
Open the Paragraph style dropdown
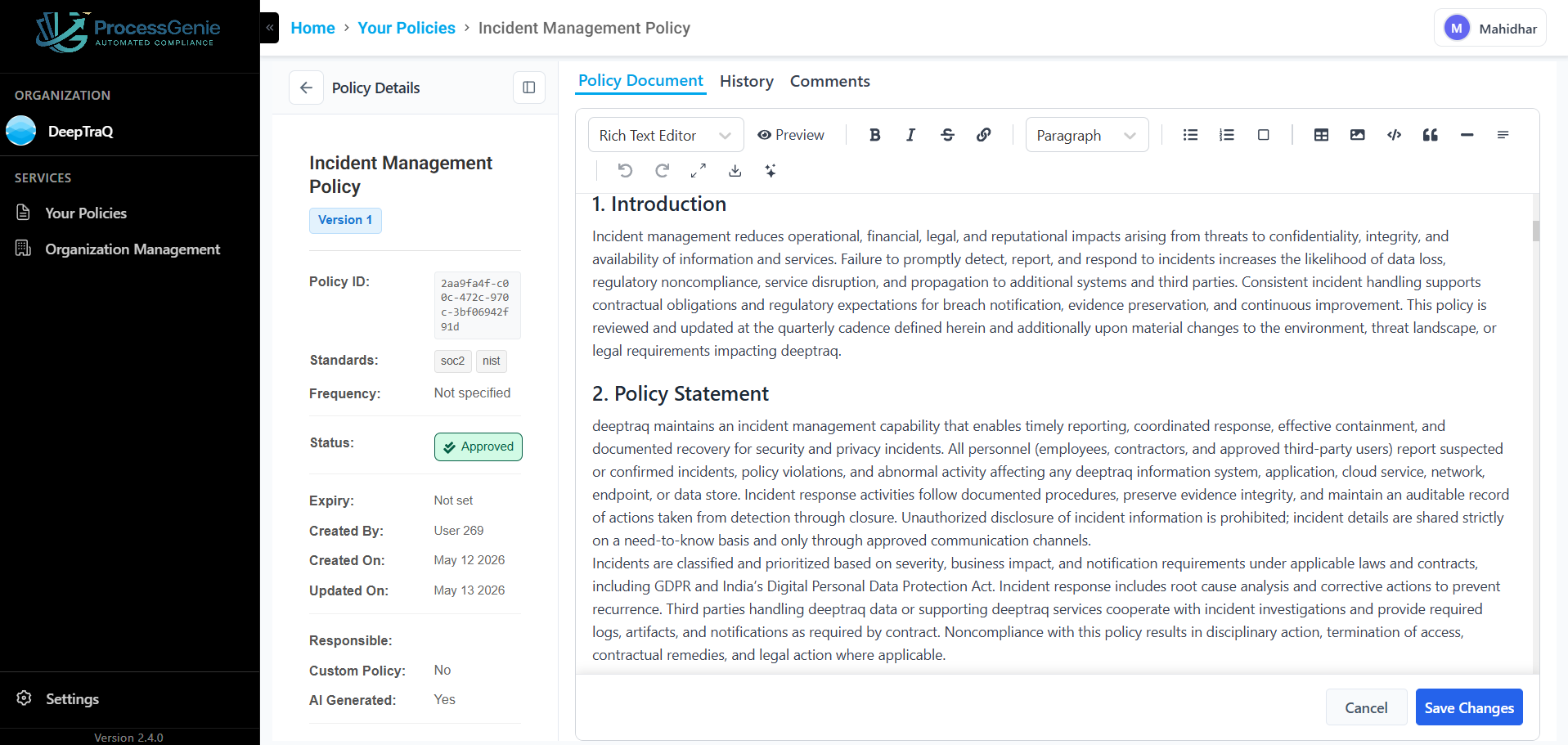click(x=1087, y=135)
